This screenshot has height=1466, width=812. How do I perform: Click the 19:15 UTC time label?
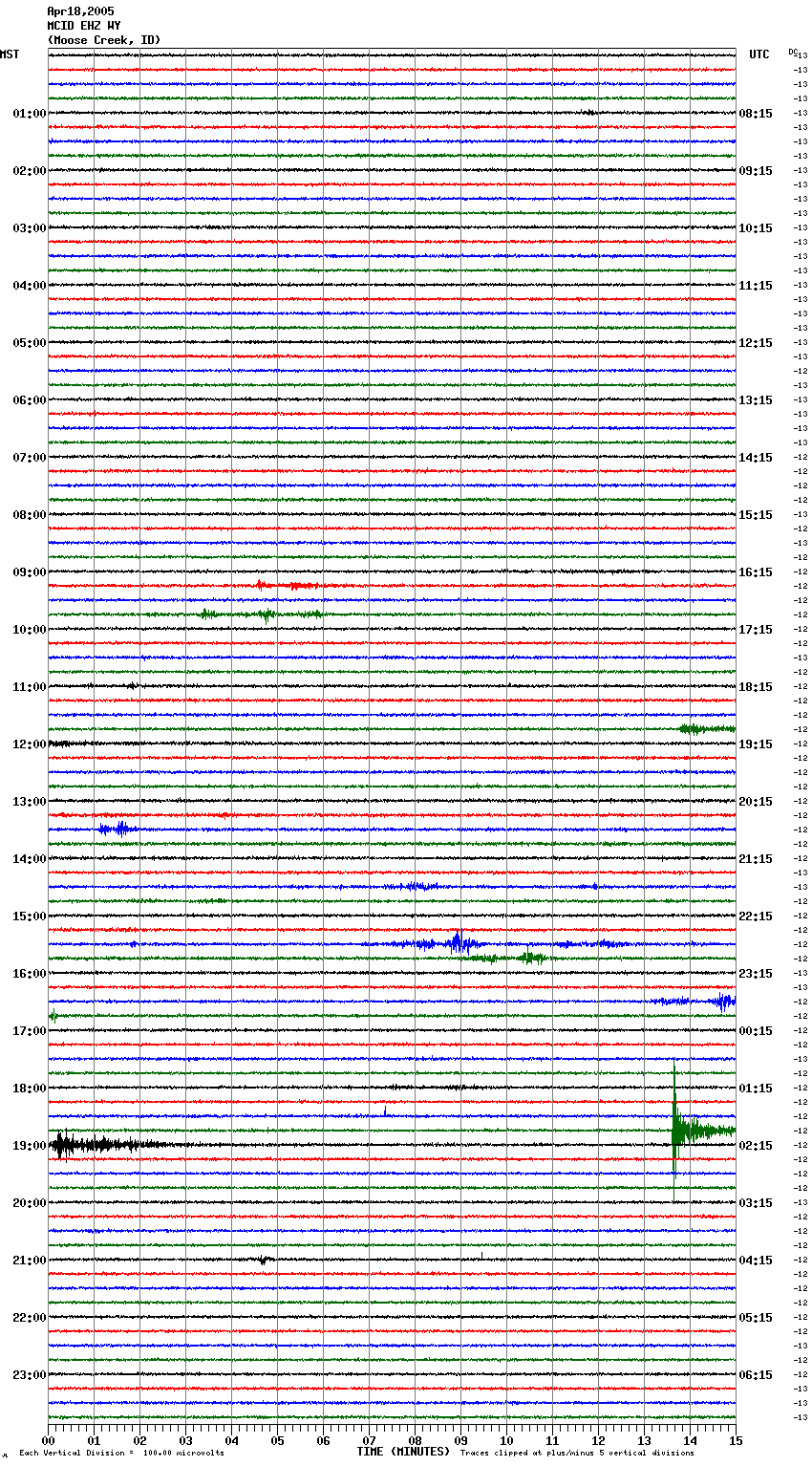pyautogui.click(x=756, y=744)
